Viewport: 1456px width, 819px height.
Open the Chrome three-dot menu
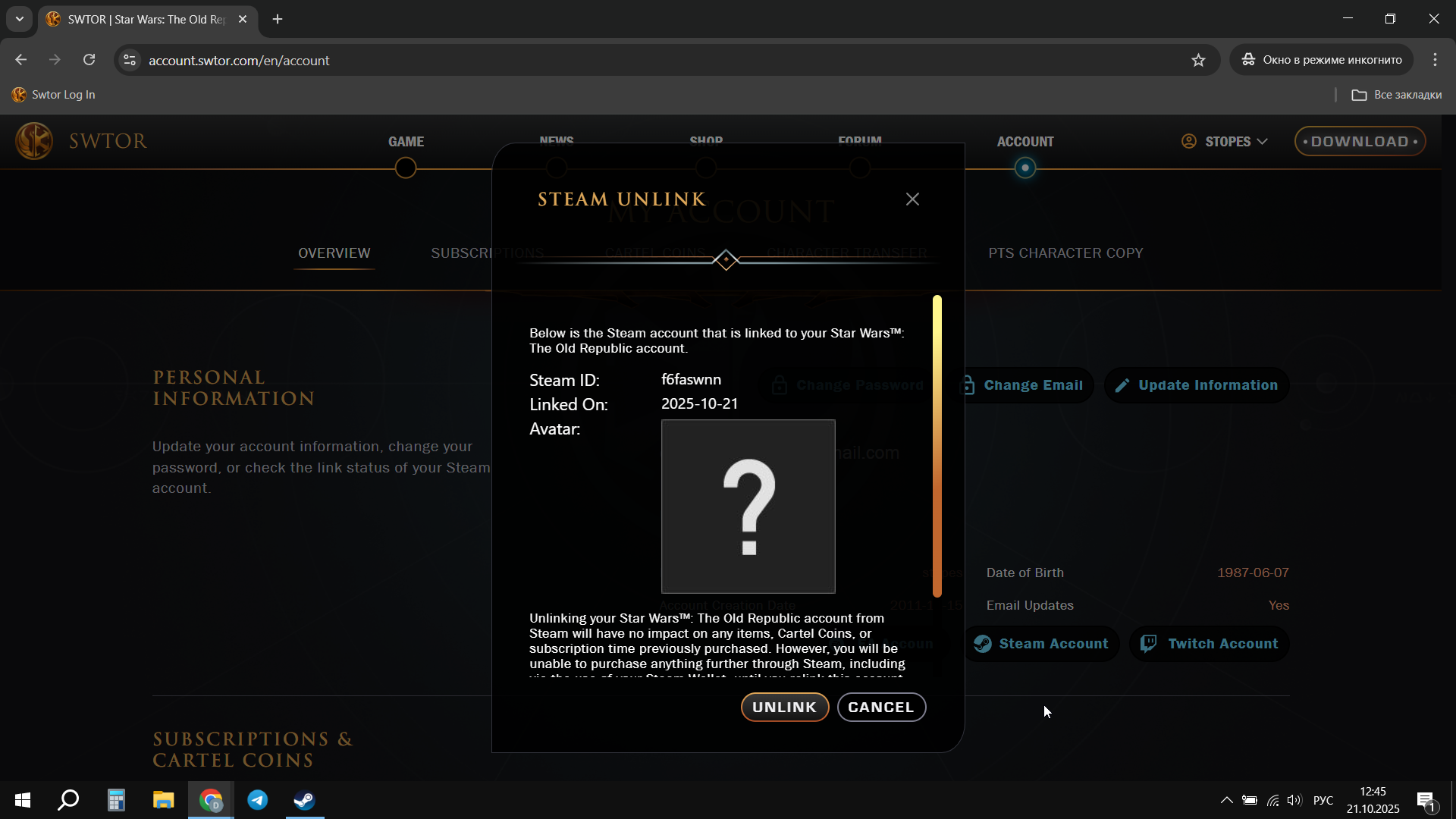coord(1435,60)
